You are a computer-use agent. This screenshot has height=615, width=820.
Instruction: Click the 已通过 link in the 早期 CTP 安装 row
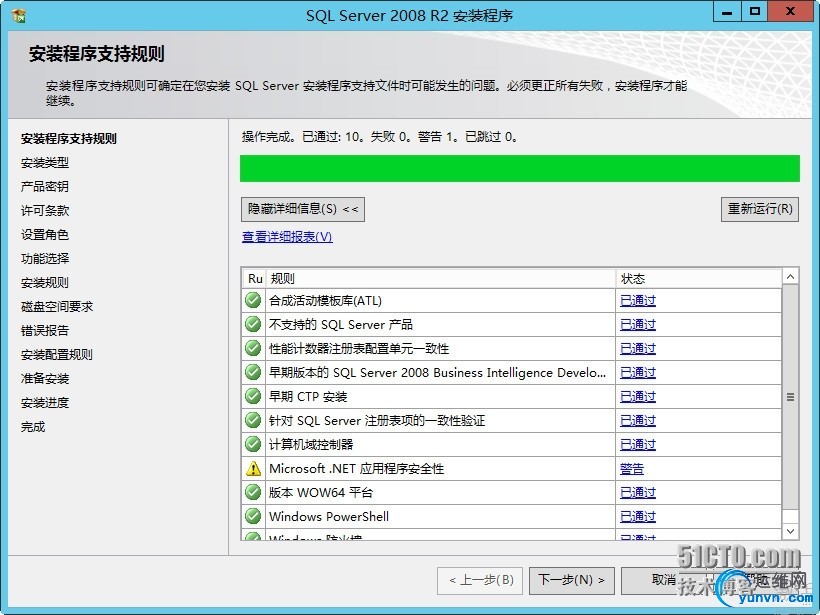[637, 397]
